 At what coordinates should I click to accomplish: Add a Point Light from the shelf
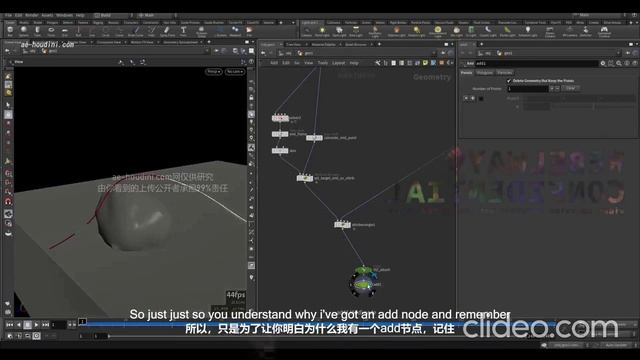tap(322, 31)
